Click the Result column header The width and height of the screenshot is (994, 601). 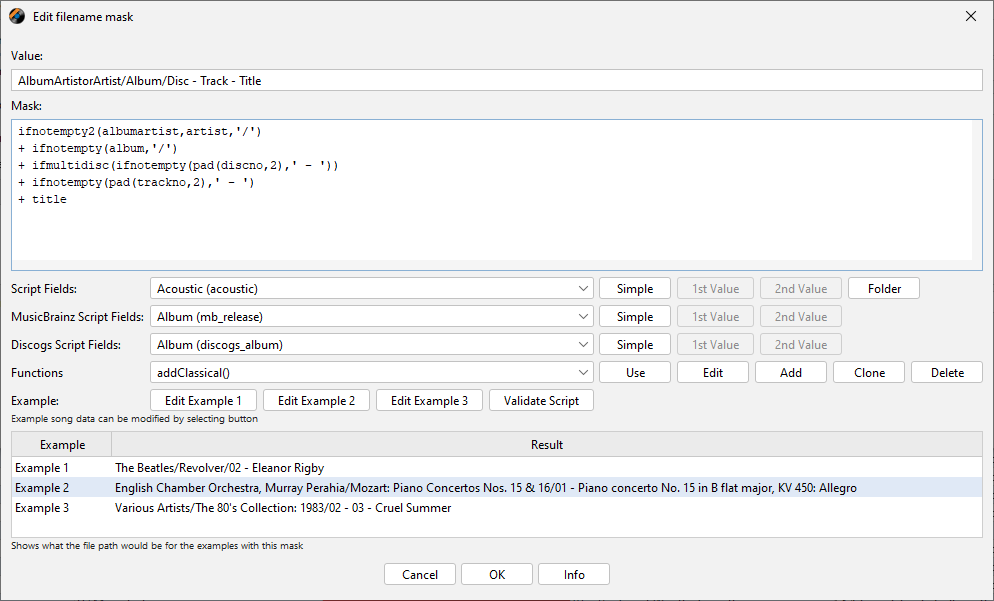[x=546, y=445]
